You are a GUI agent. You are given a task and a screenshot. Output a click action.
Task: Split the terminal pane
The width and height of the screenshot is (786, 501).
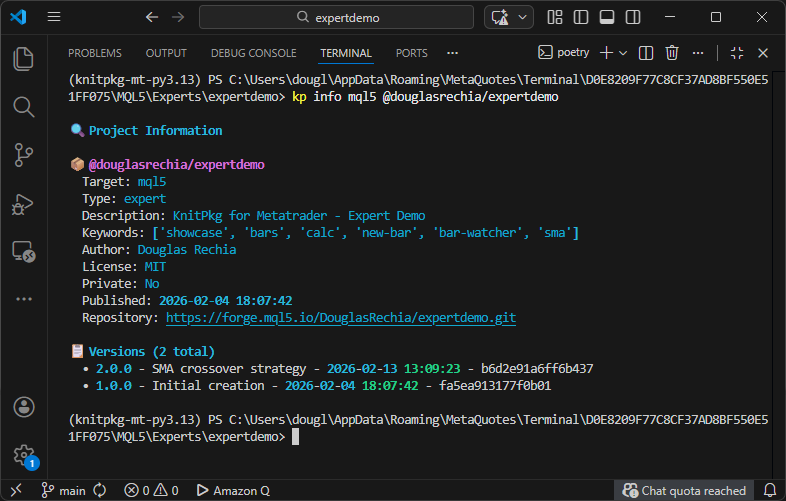pyautogui.click(x=646, y=53)
